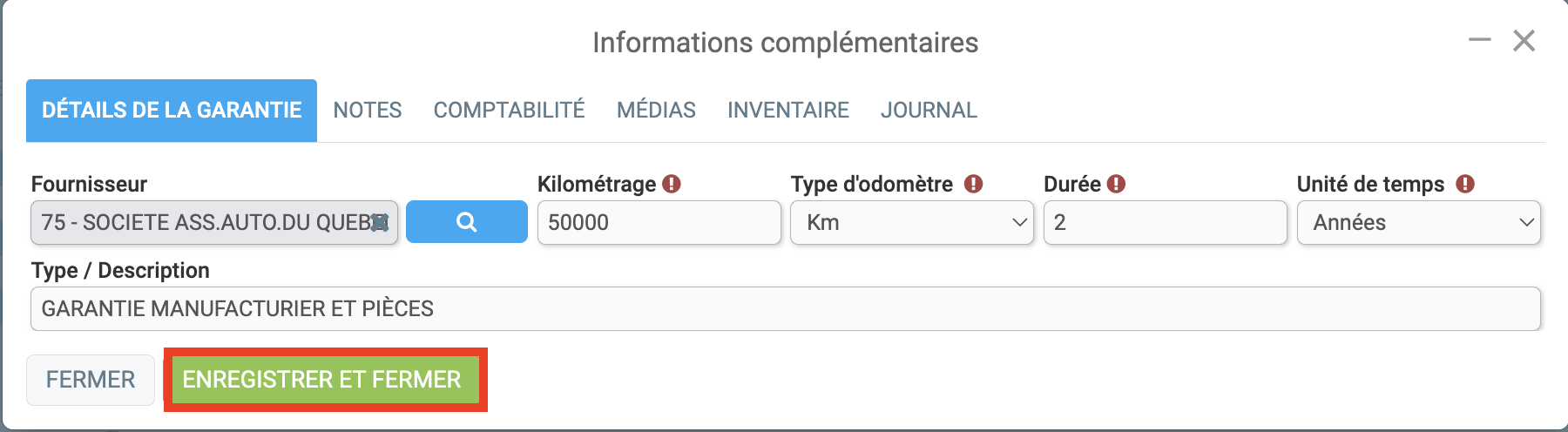1568x432 pixels.
Task: Click the magnifier search supplier button
Action: click(466, 222)
